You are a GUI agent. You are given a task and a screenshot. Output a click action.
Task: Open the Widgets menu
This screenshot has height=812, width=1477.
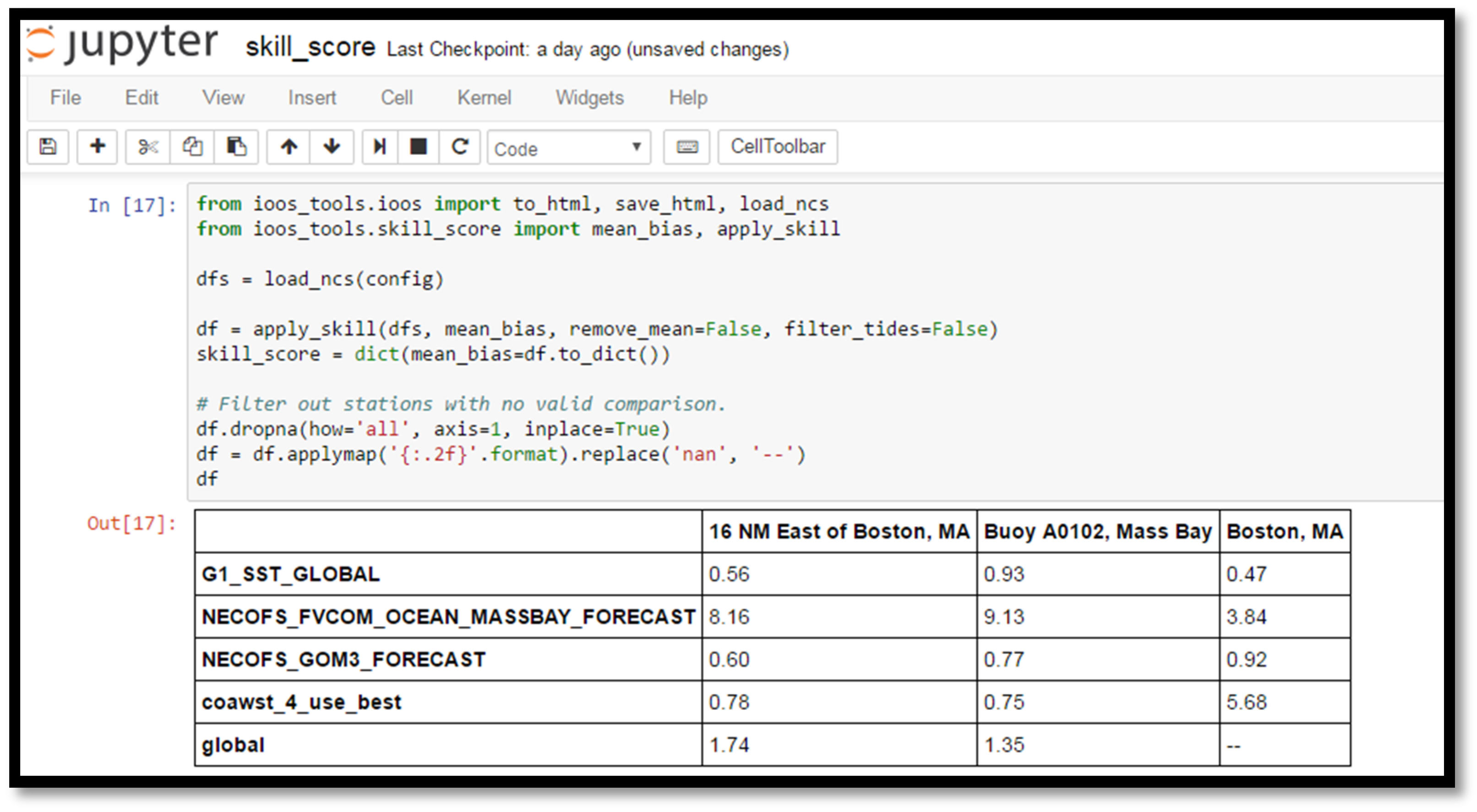pyautogui.click(x=589, y=98)
